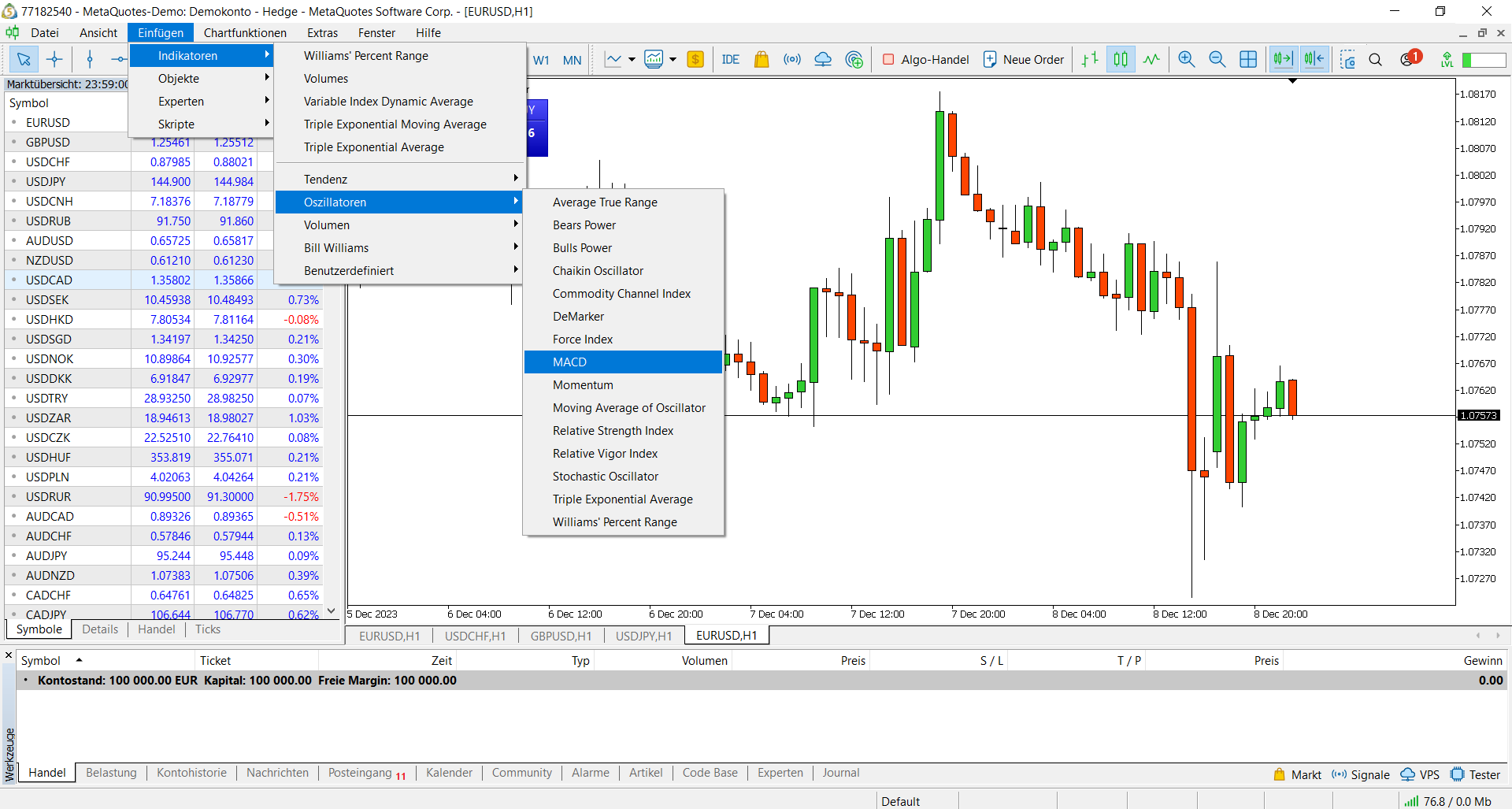Zoom in on the chart
The width and height of the screenshot is (1512, 809).
pyautogui.click(x=1187, y=59)
